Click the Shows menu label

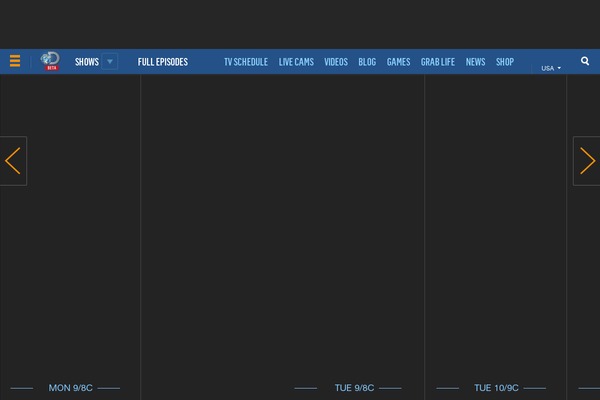(87, 62)
